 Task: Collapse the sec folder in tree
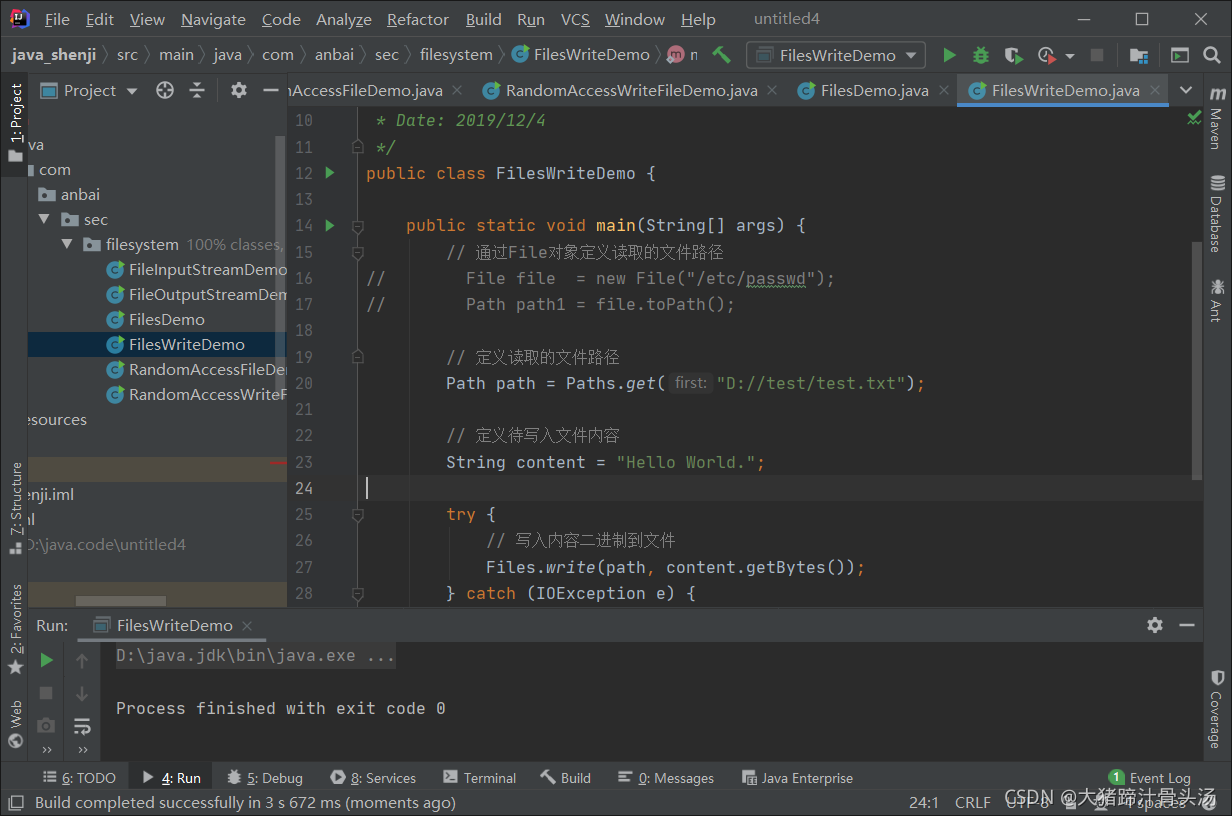43,219
